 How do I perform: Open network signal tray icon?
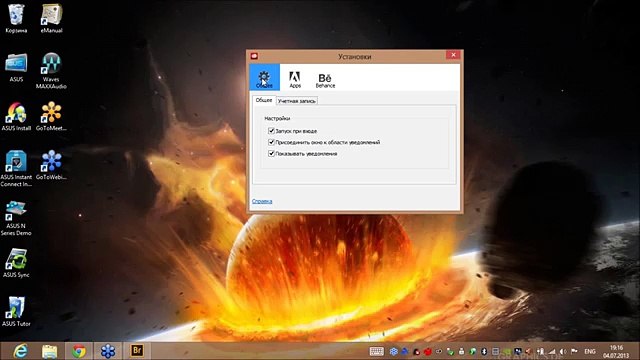tap(552, 351)
